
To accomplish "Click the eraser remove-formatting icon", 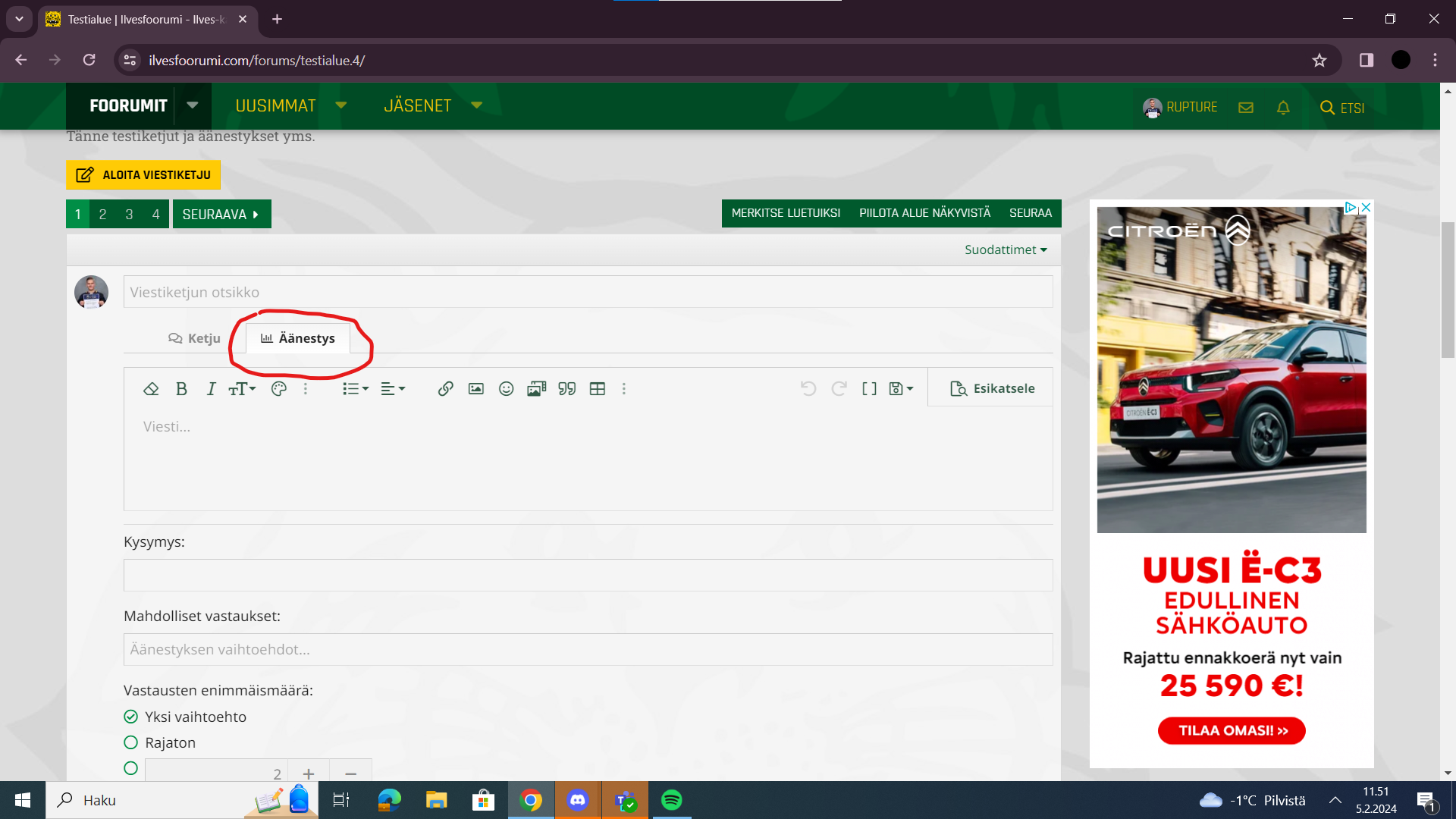I will pos(151,389).
